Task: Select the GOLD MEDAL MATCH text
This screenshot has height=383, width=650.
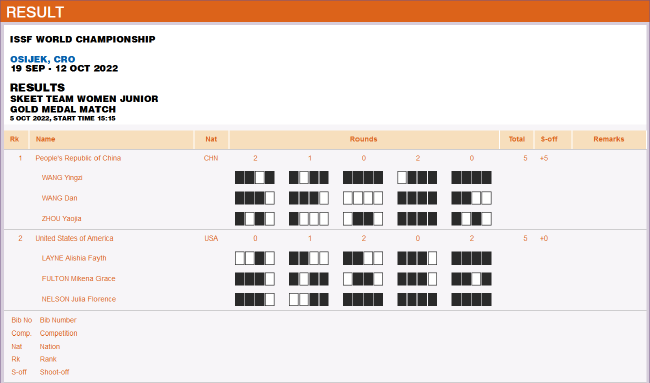Action: click(63, 109)
